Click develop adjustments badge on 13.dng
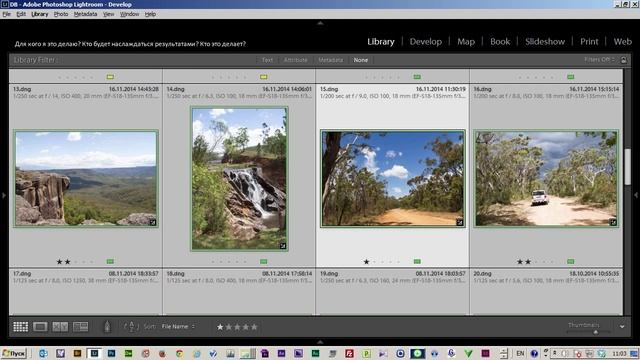Image resolution: width=640 pixels, height=360 pixels. tap(153, 222)
